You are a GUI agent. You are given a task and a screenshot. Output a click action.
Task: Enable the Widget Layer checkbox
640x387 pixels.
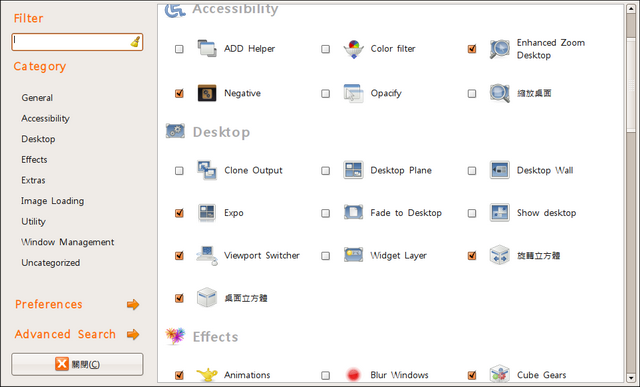[x=325, y=256]
